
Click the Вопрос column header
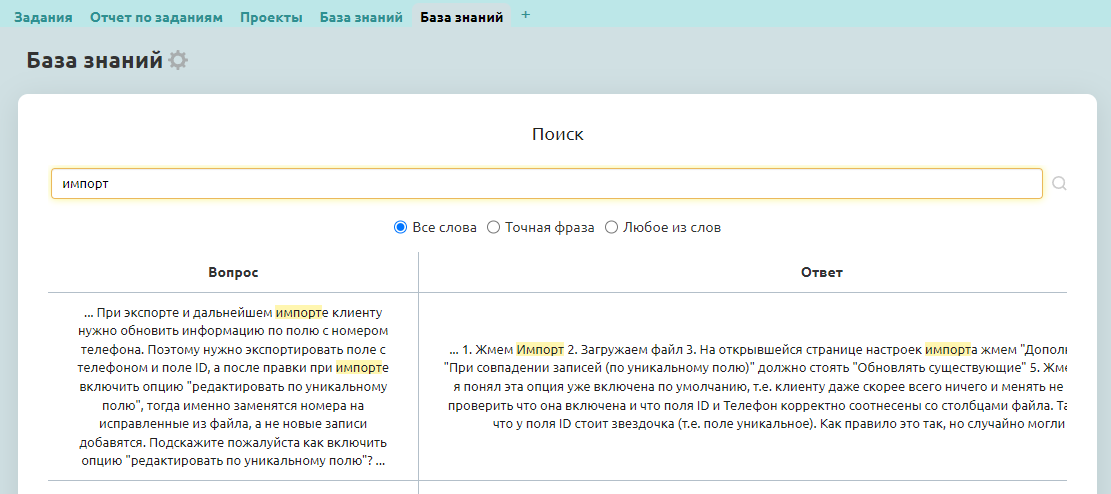(x=233, y=272)
